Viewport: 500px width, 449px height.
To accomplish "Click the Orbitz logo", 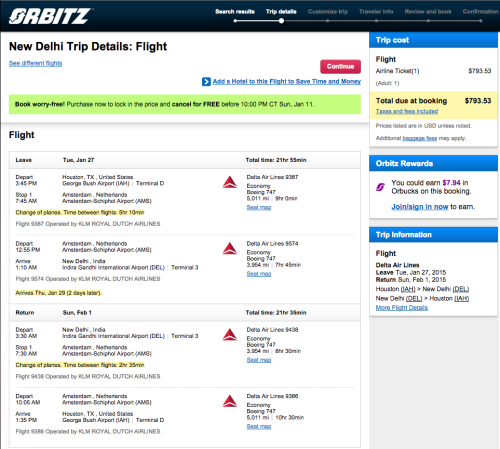I will (50, 16).
